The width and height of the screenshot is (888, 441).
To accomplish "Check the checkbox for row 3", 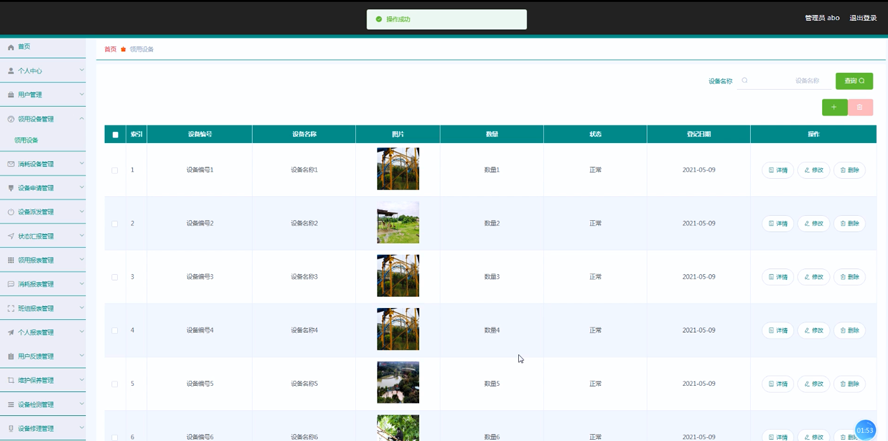I will tap(115, 277).
